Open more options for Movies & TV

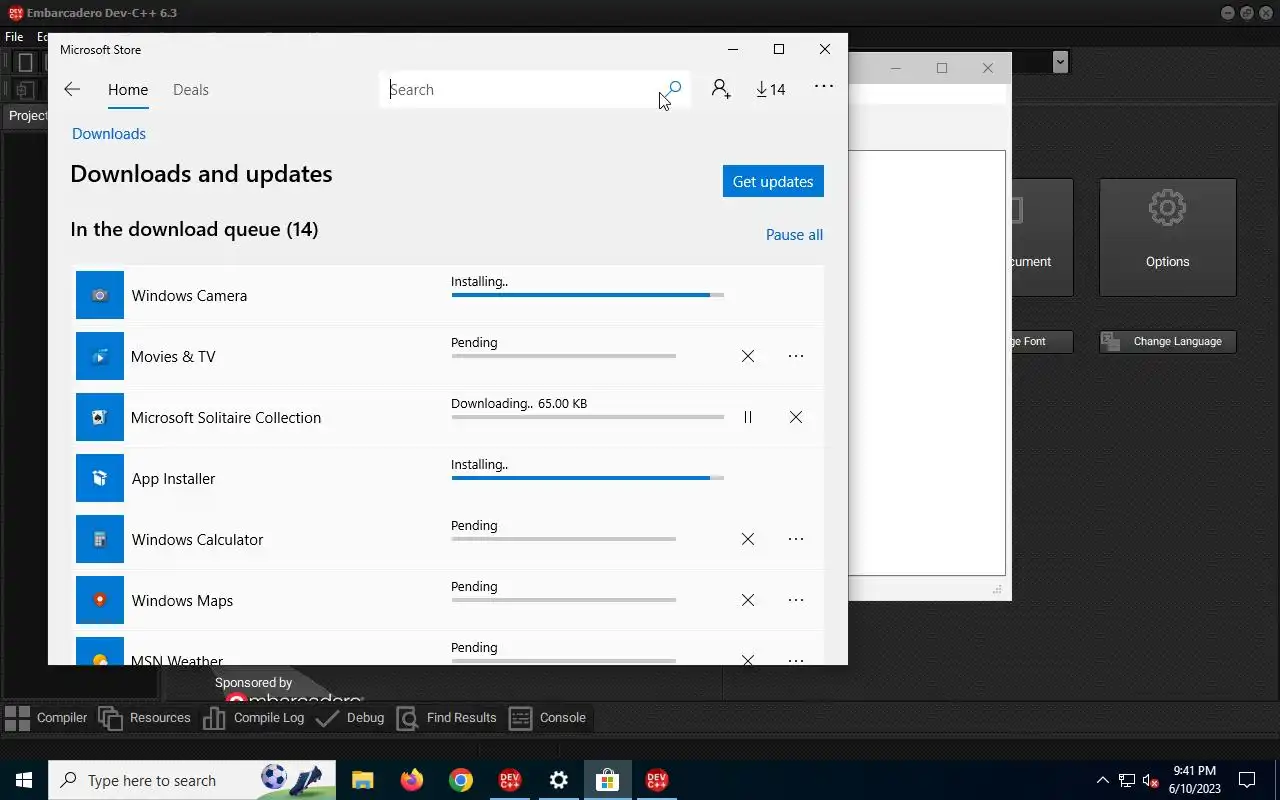pyautogui.click(x=796, y=356)
